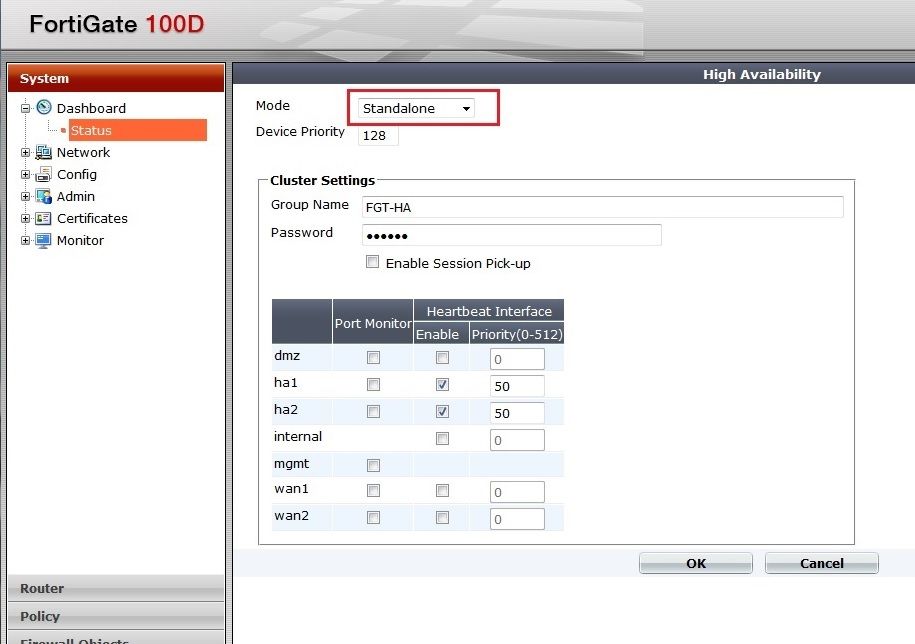Click the Priority(0-512) column header

(517, 334)
